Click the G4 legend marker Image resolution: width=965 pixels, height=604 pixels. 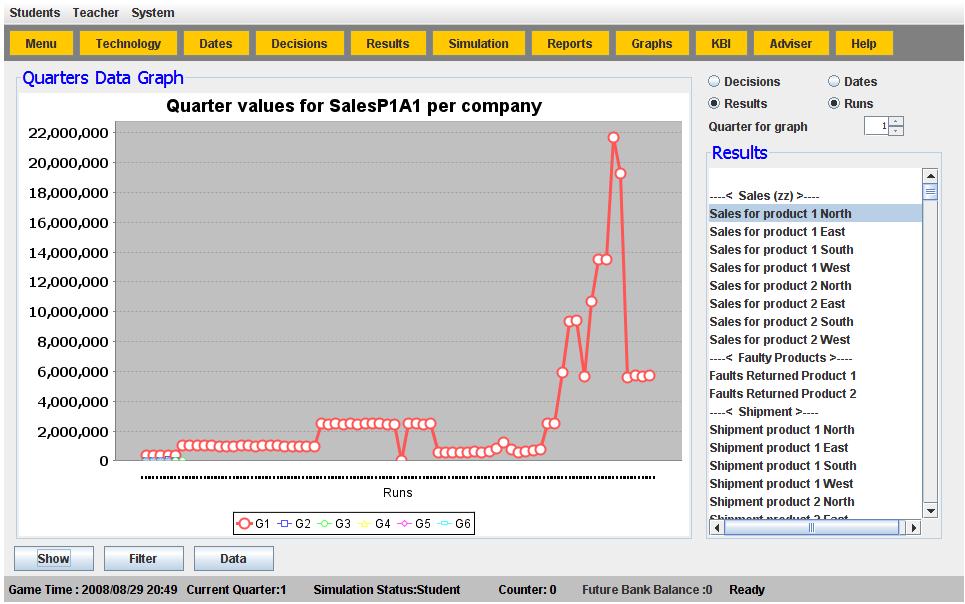click(364, 523)
